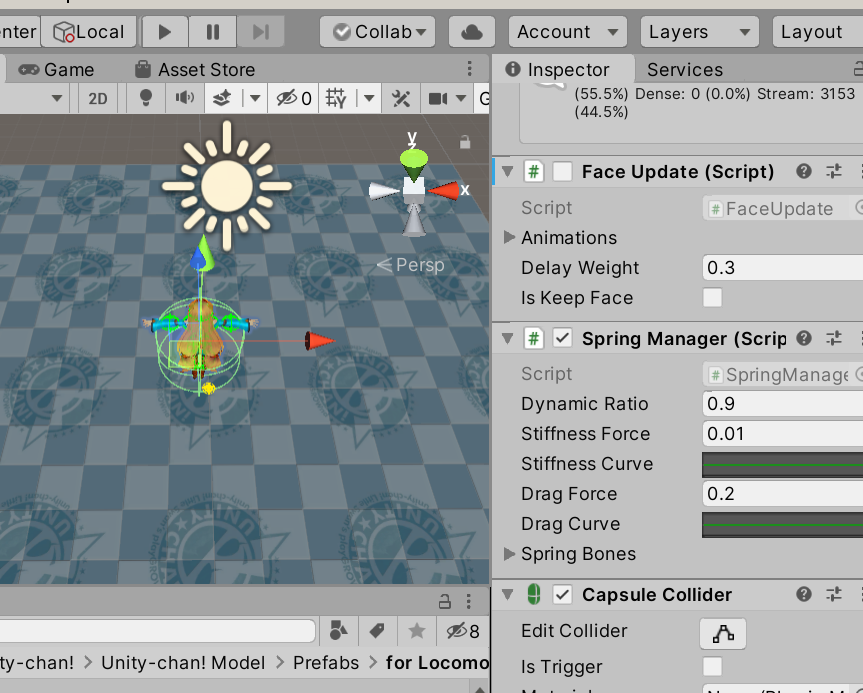Toggle hidden objects visibility count icon

294,99
